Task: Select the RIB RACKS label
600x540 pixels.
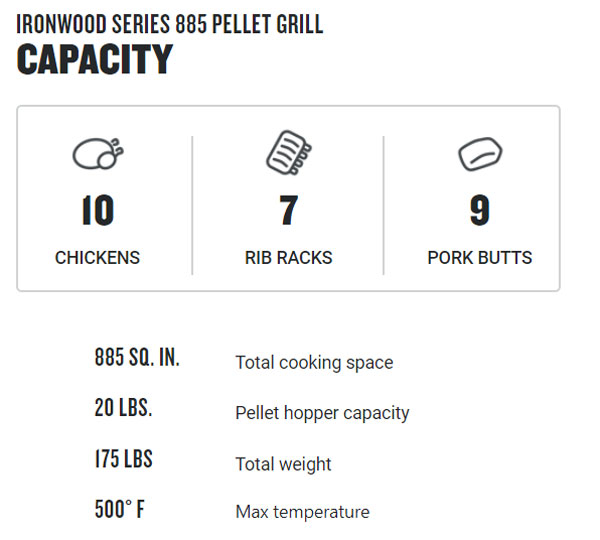Action: pyautogui.click(x=288, y=258)
